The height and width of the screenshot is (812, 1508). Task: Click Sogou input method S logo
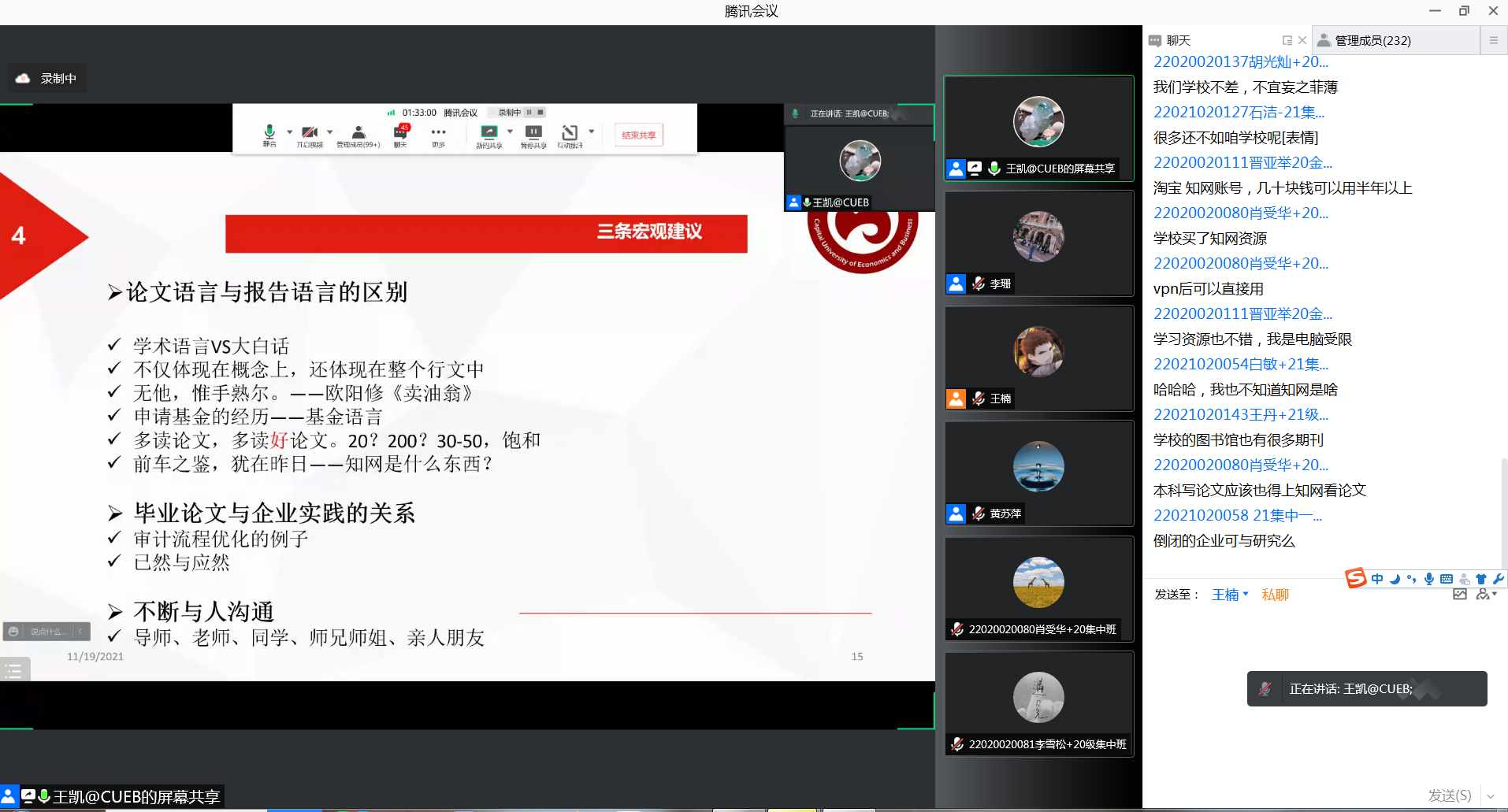click(1355, 578)
